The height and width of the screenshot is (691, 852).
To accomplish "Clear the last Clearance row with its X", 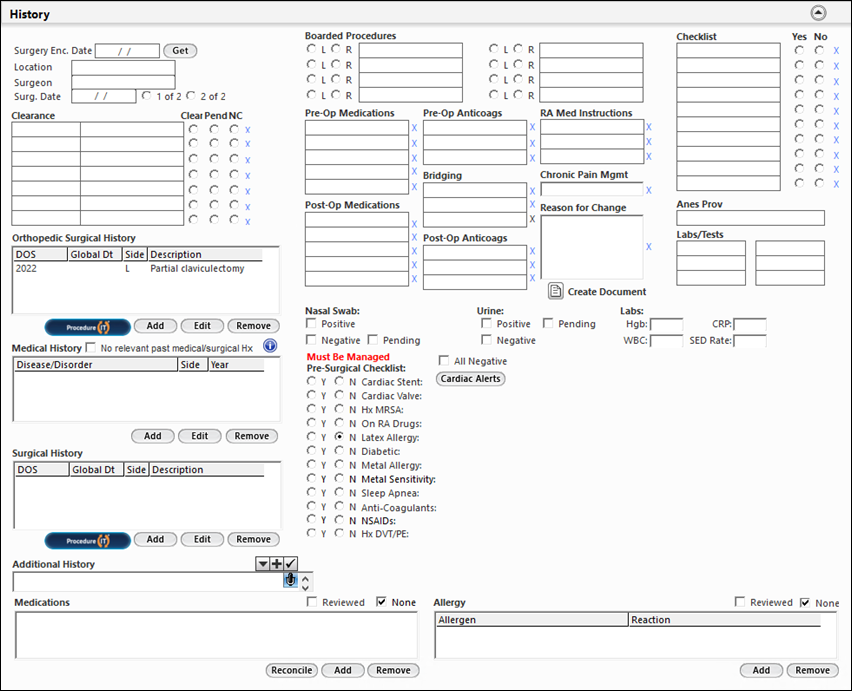I will [247, 222].
